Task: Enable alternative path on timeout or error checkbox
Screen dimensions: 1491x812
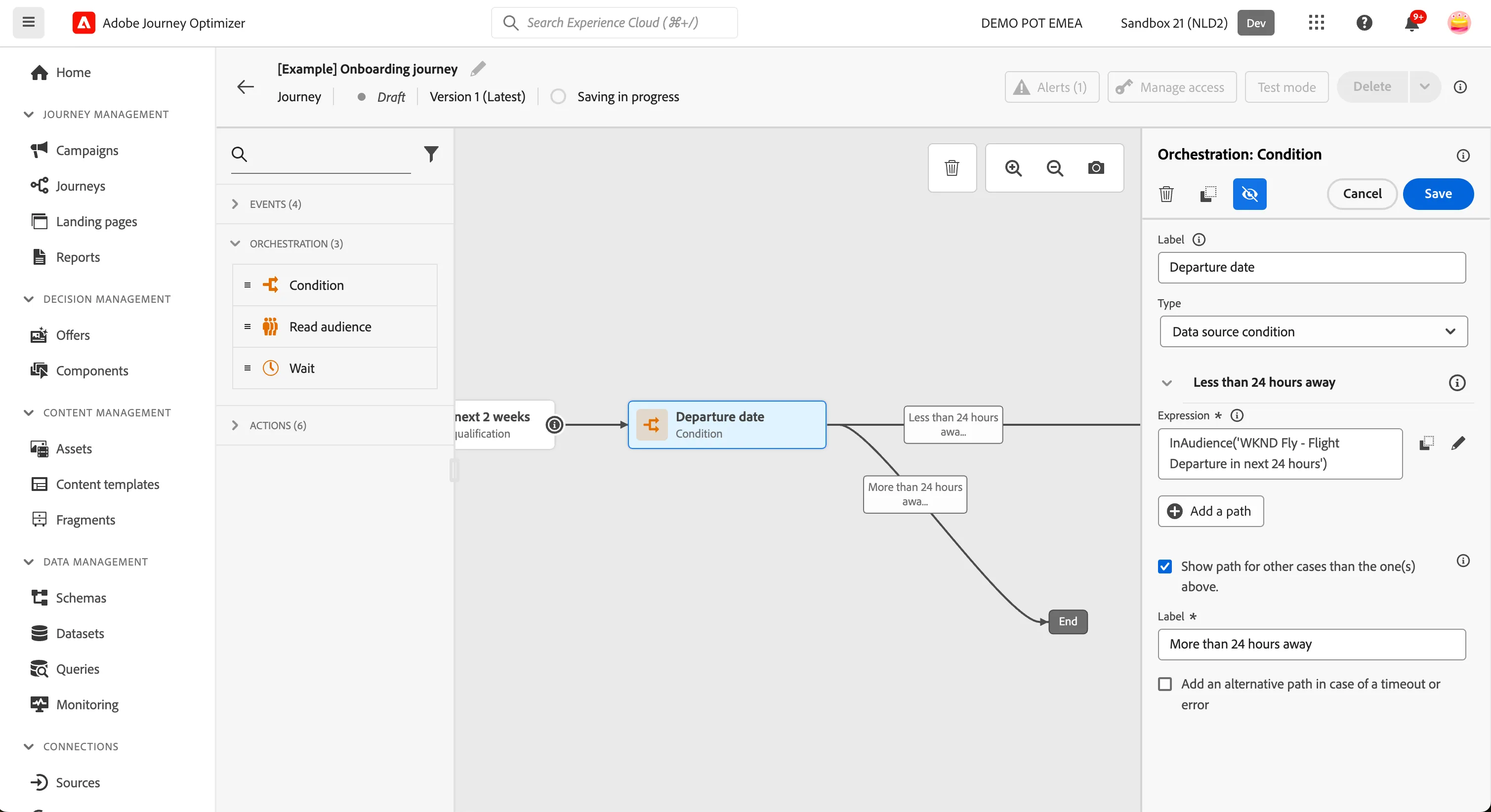Action: pyautogui.click(x=1165, y=684)
